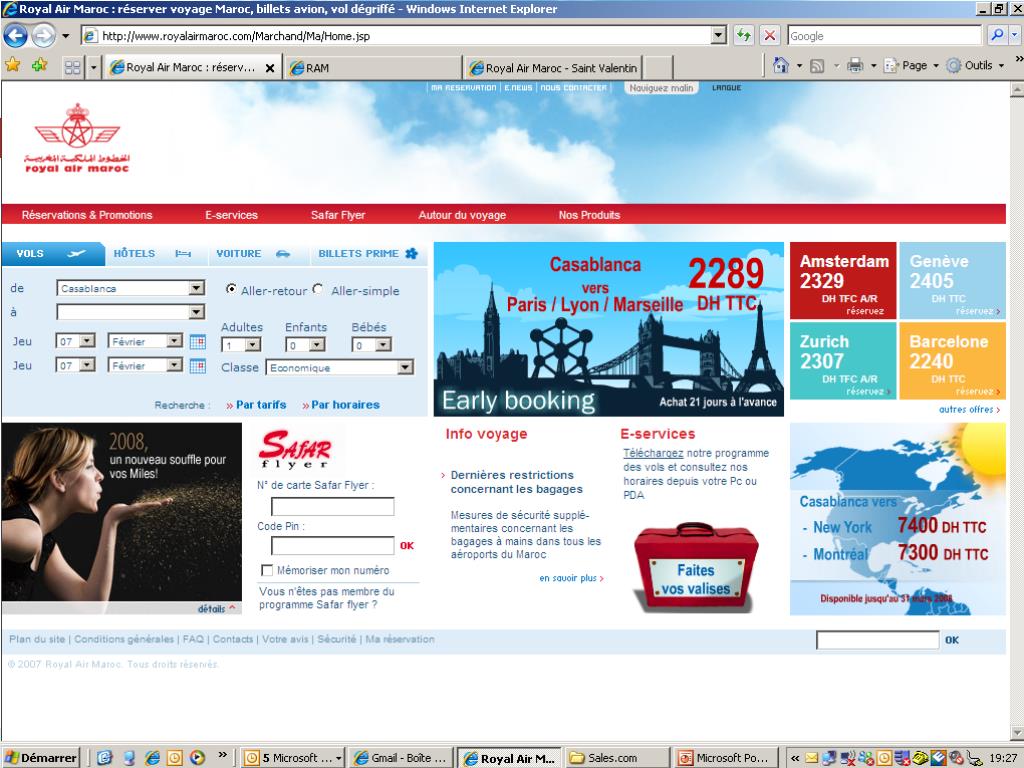1024x768 pixels.
Task: Switch to the VOITURE booking tab
Action: [x=256, y=253]
